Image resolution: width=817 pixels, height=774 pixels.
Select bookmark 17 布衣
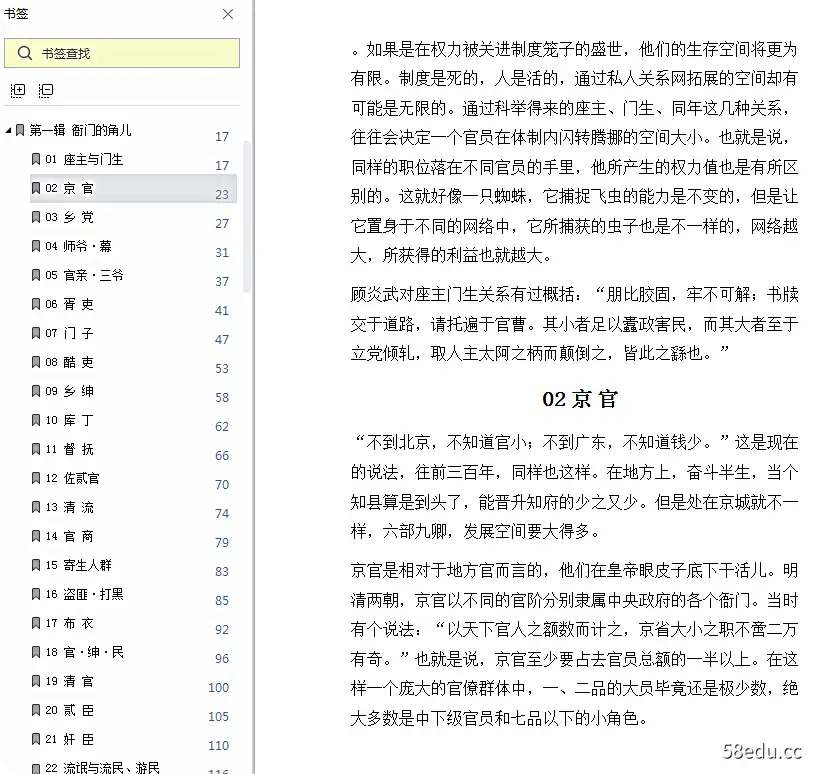click(69, 623)
